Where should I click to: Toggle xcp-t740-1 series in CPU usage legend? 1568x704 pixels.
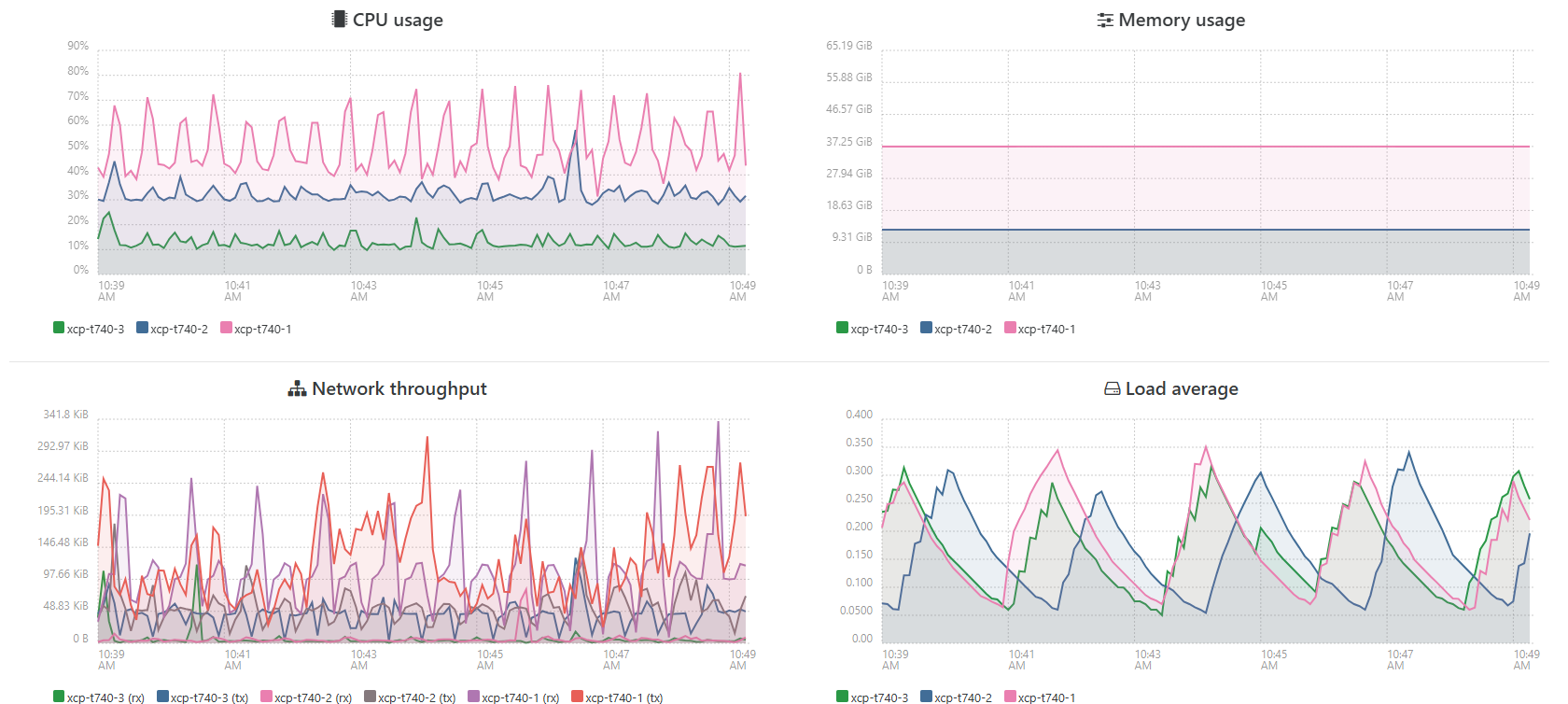coord(262,329)
